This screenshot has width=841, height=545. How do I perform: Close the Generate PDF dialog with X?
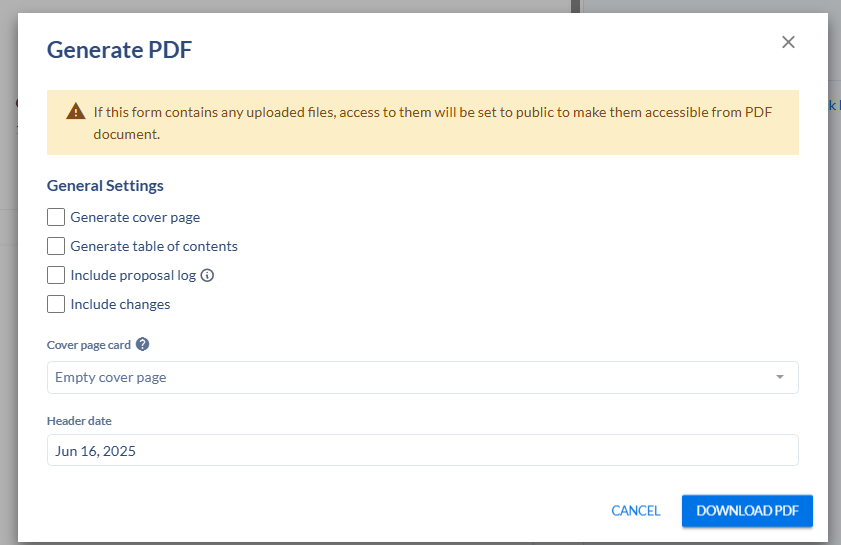[x=788, y=42]
